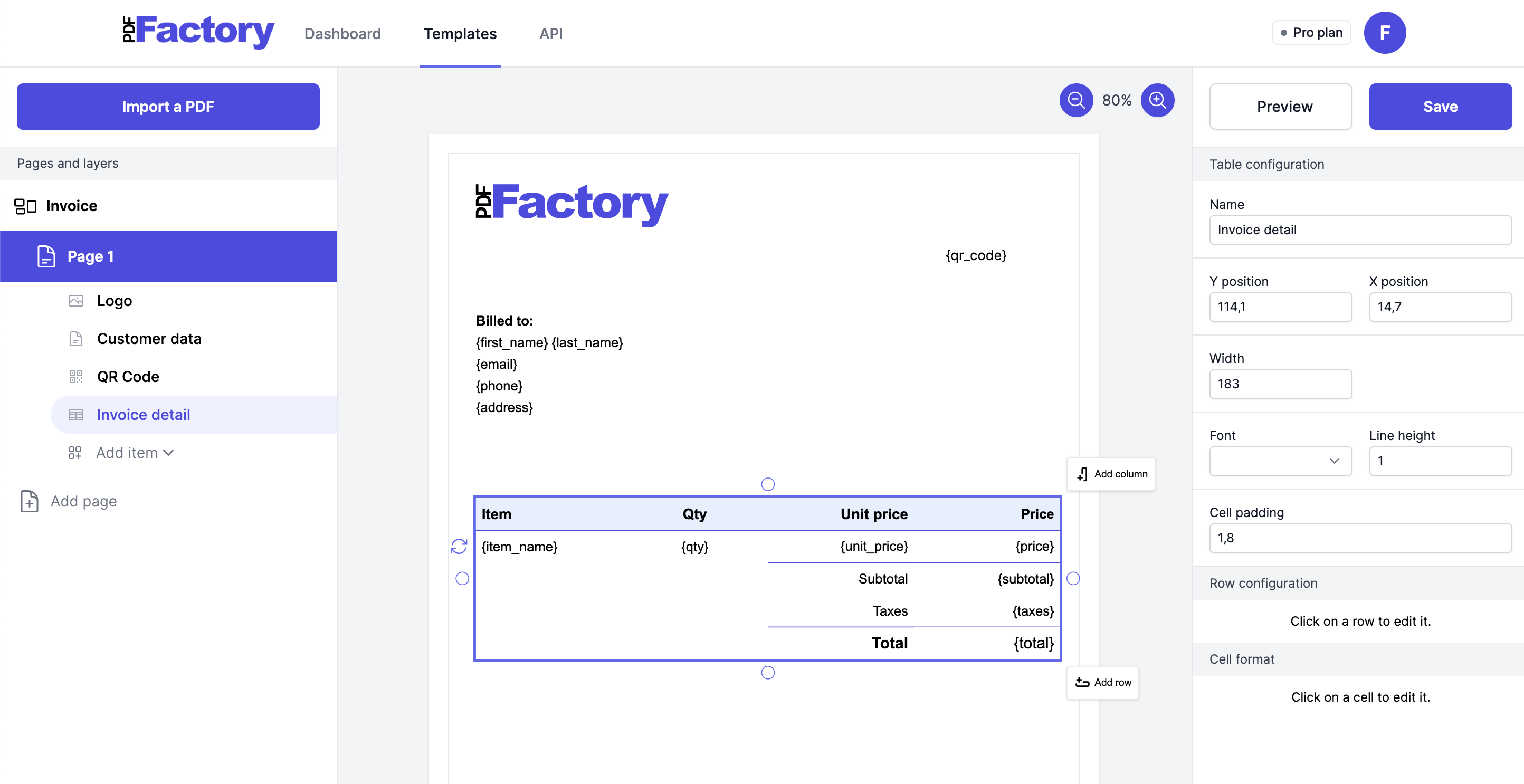
Task: Open the Font dropdown
Action: click(1280, 461)
